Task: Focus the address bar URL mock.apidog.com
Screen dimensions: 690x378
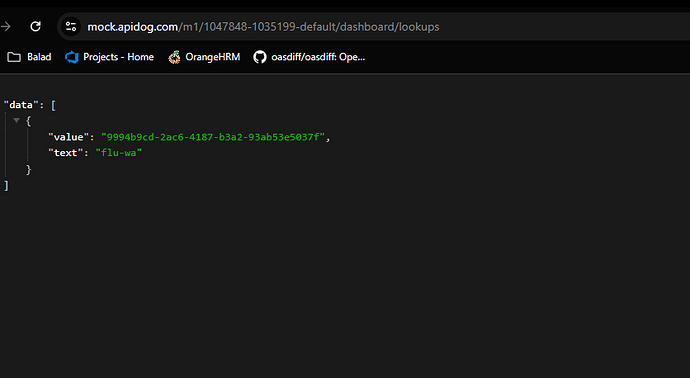Action: point(263,27)
